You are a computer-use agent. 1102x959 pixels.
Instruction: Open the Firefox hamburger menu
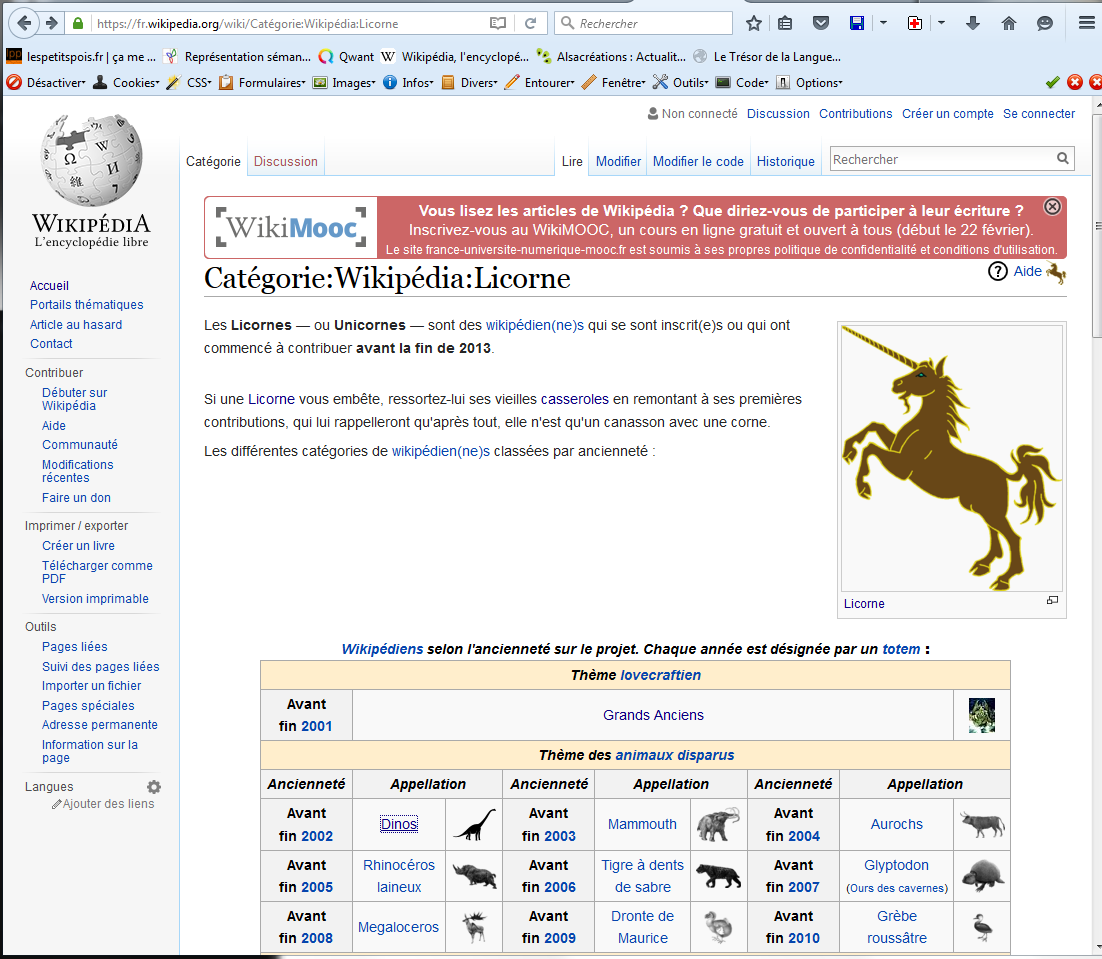[1086, 23]
